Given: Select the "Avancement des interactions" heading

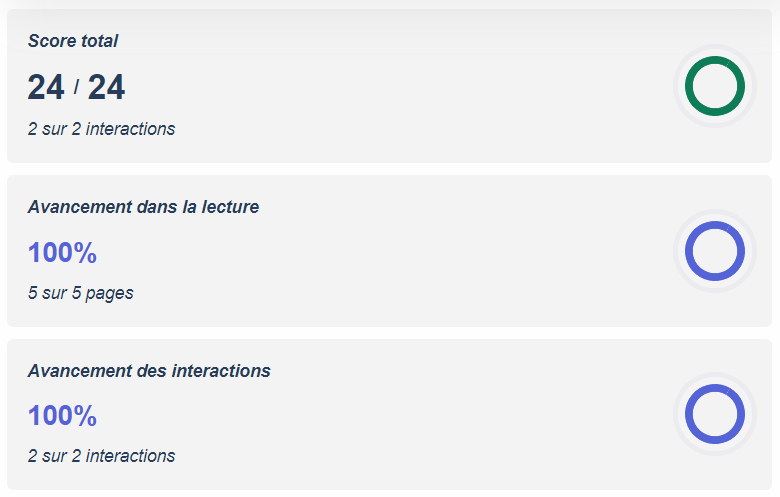Looking at the screenshot, I should tap(149, 371).
